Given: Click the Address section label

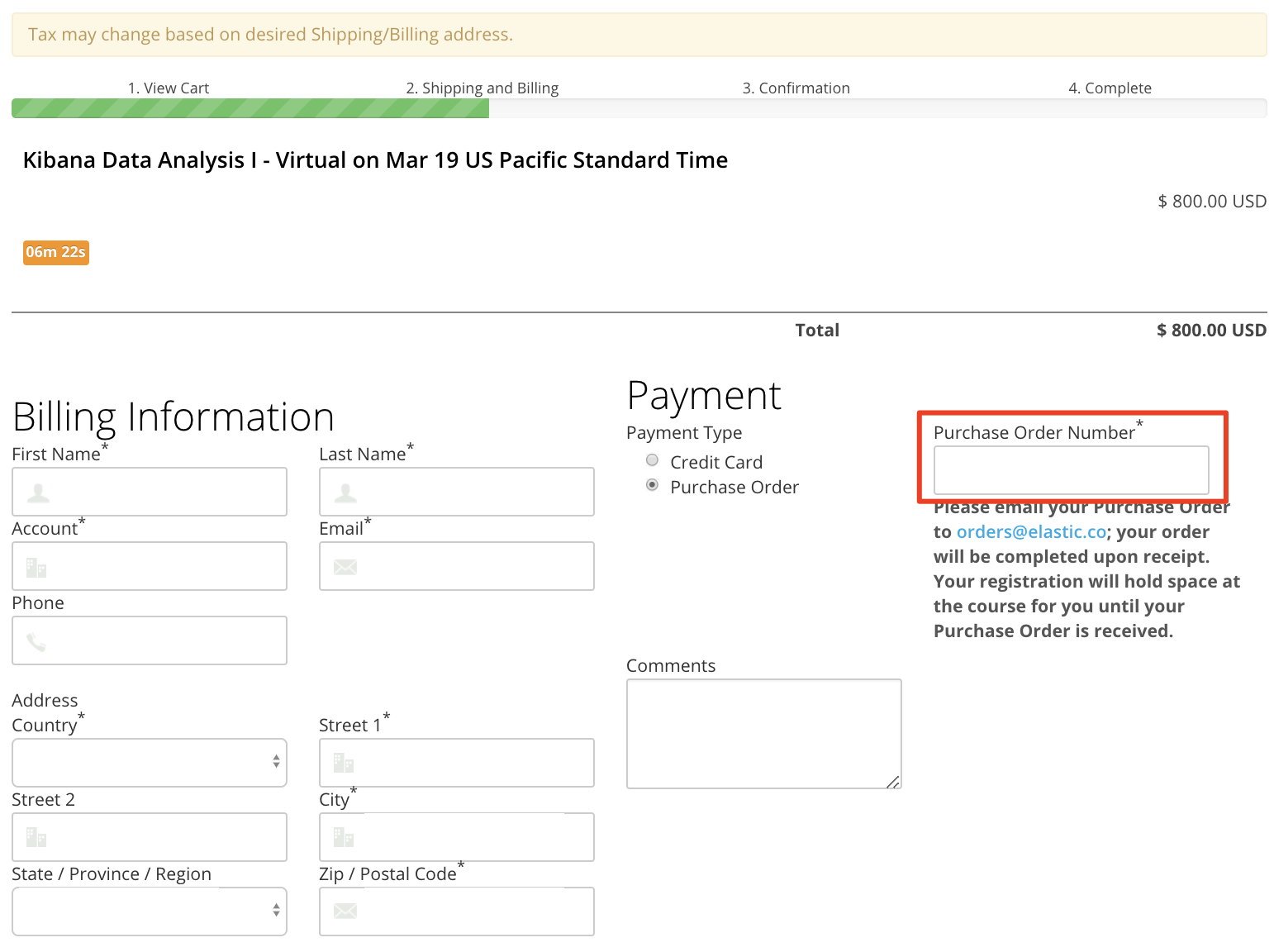Looking at the screenshot, I should tap(45, 700).
